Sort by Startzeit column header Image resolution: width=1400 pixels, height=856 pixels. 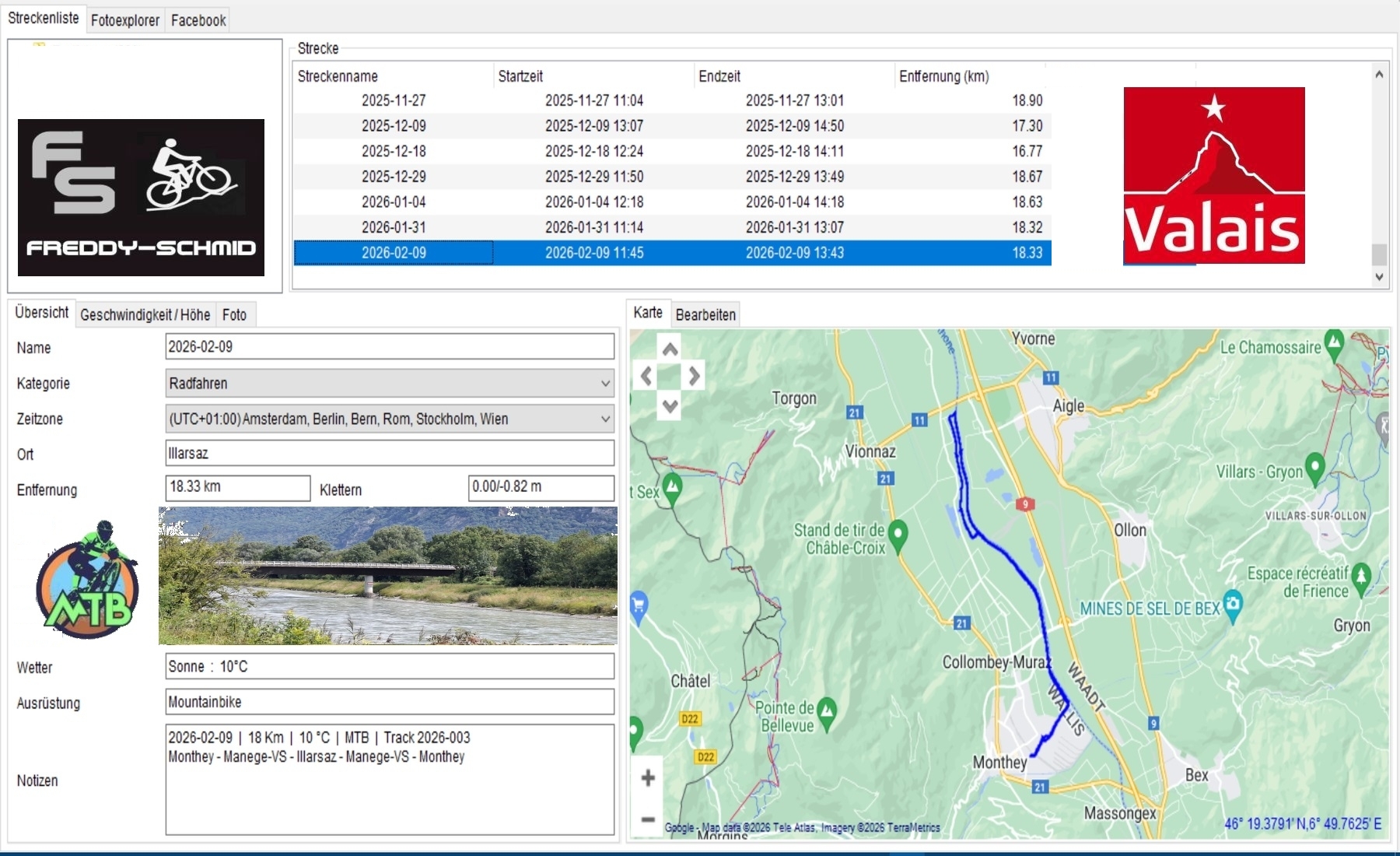(520, 76)
